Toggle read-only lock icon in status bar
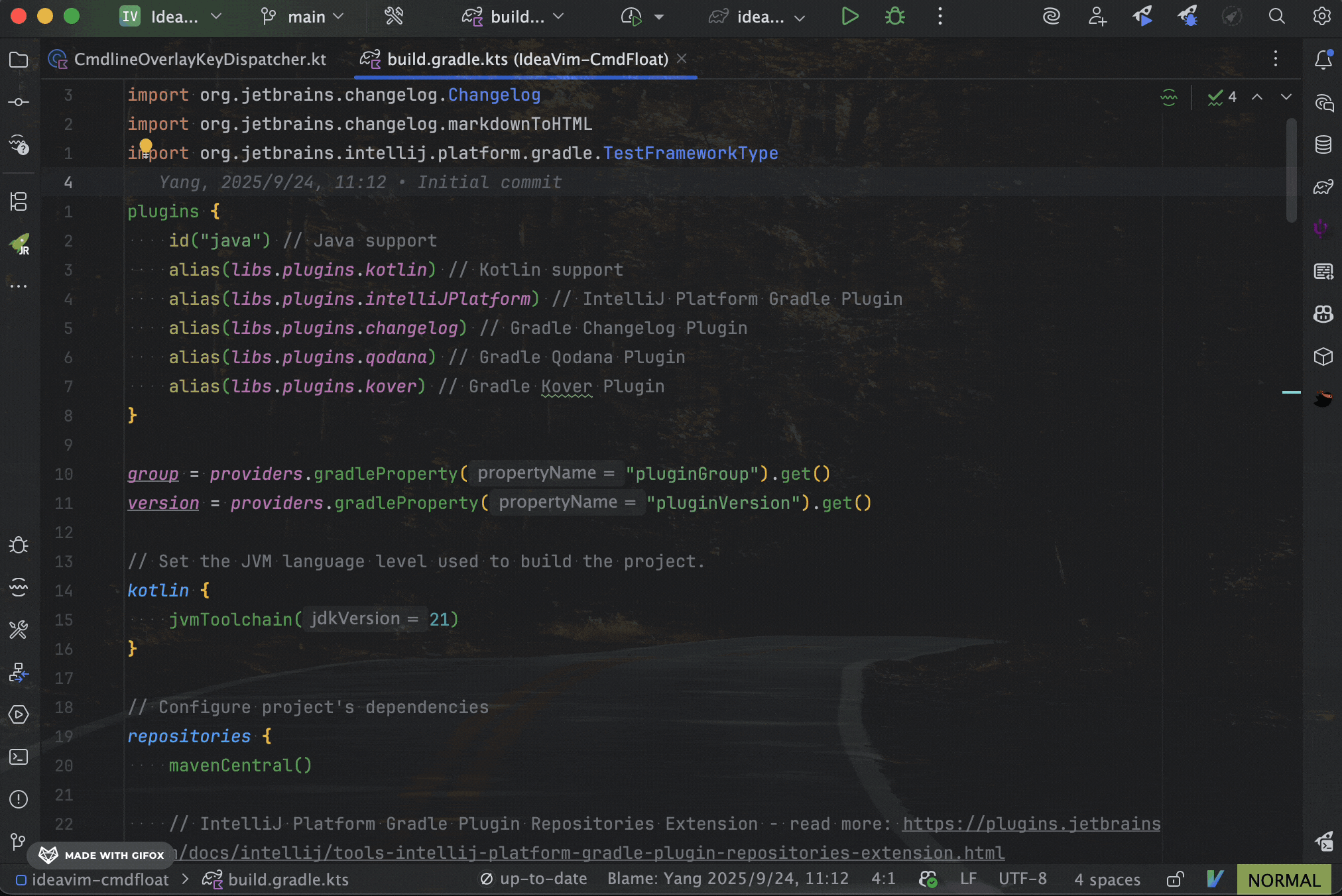Screen dimensions: 1342x896 click(x=1175, y=879)
